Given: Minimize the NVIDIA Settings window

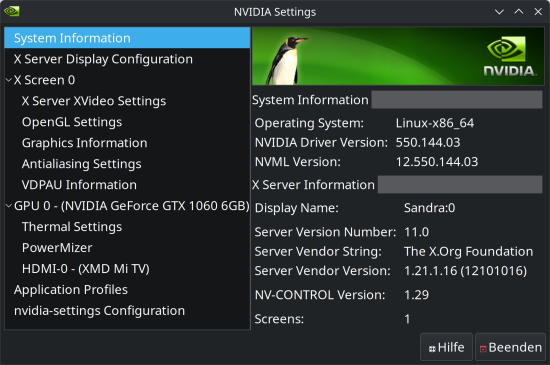Looking at the screenshot, I should (499, 12).
